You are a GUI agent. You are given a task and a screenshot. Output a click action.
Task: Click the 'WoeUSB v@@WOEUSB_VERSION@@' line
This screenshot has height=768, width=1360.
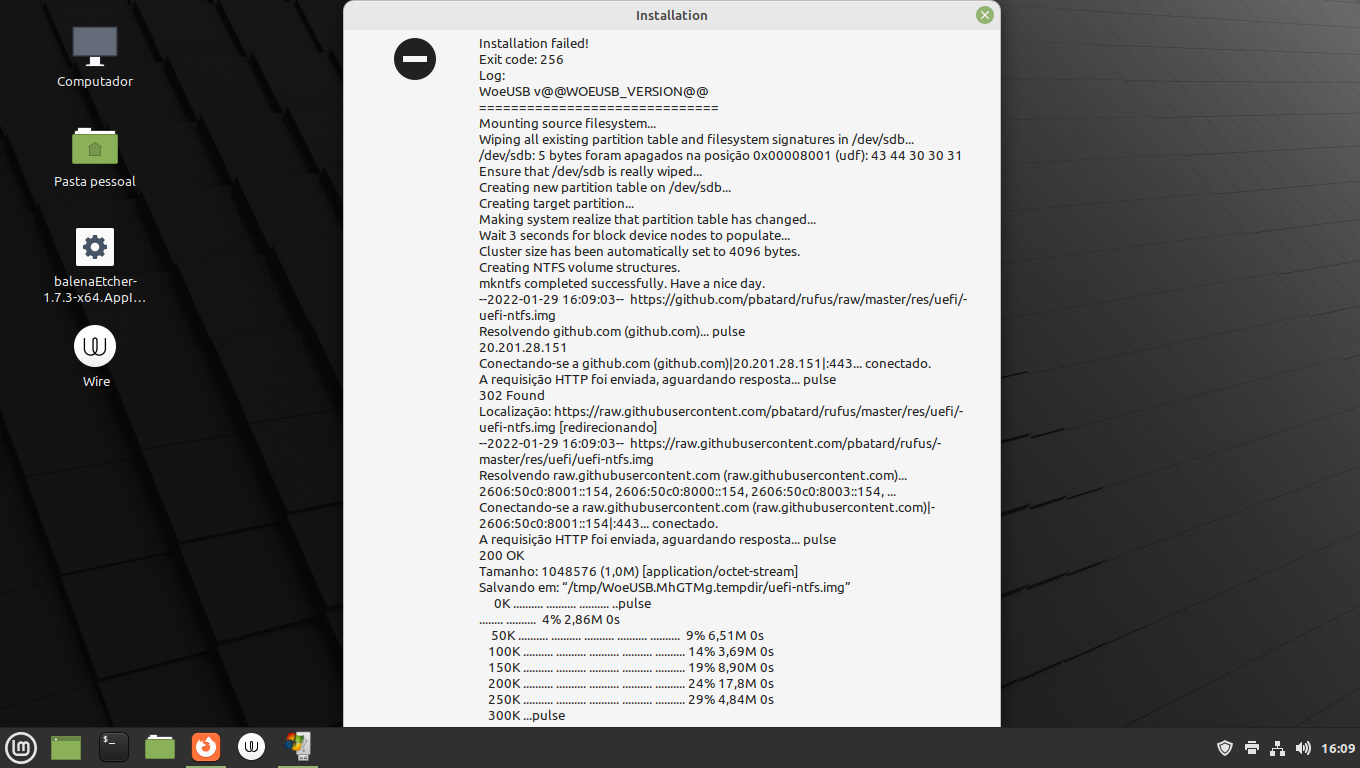[594, 91]
